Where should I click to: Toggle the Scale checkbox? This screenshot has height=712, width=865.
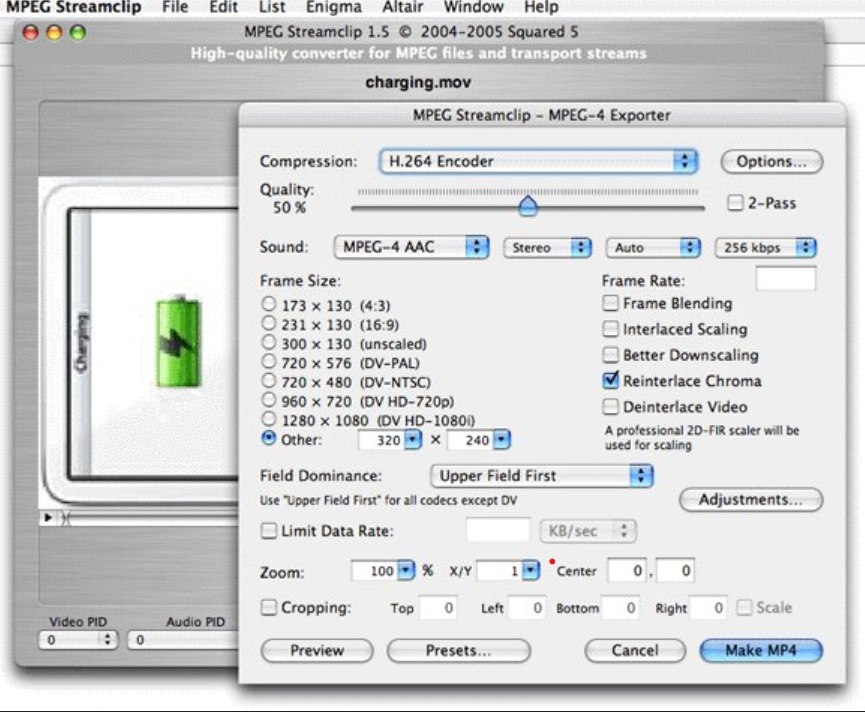(x=744, y=608)
